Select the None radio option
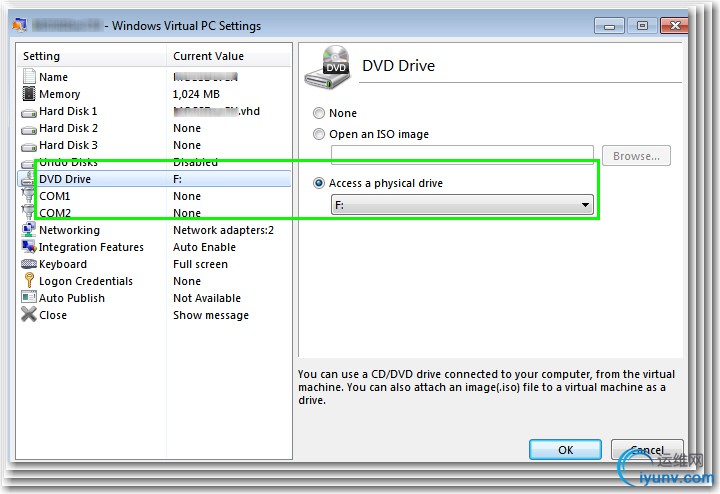This screenshot has width=720, height=494. tap(319, 113)
